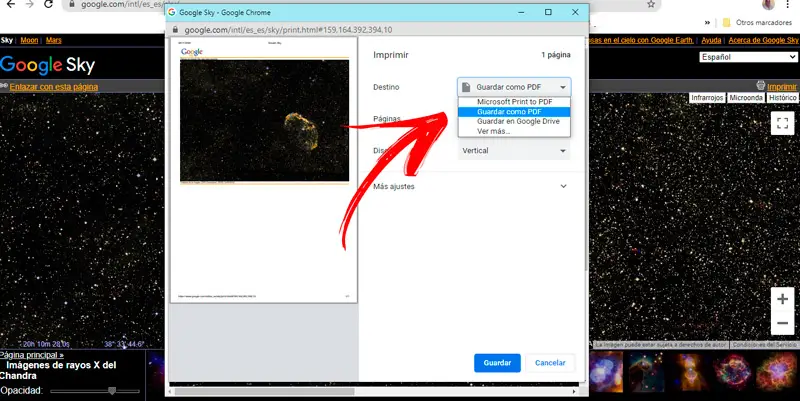Click the Imprimir link in Google Sky
This screenshot has width=800, height=401.
[x=782, y=87]
